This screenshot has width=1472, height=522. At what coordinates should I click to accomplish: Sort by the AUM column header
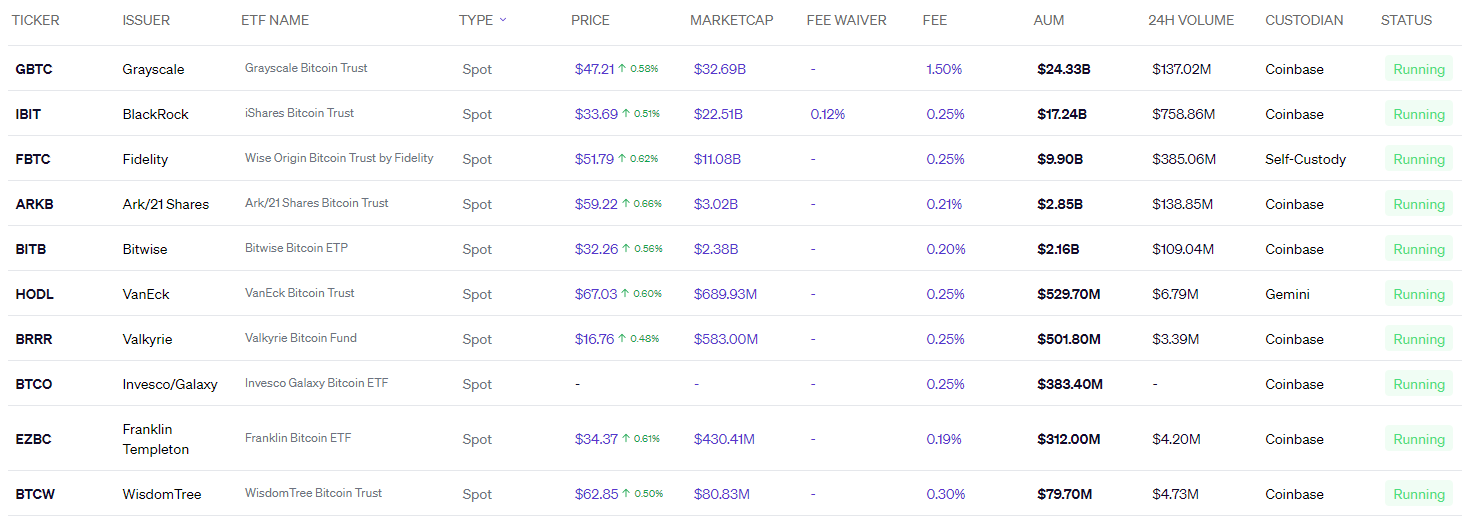[x=1048, y=20]
